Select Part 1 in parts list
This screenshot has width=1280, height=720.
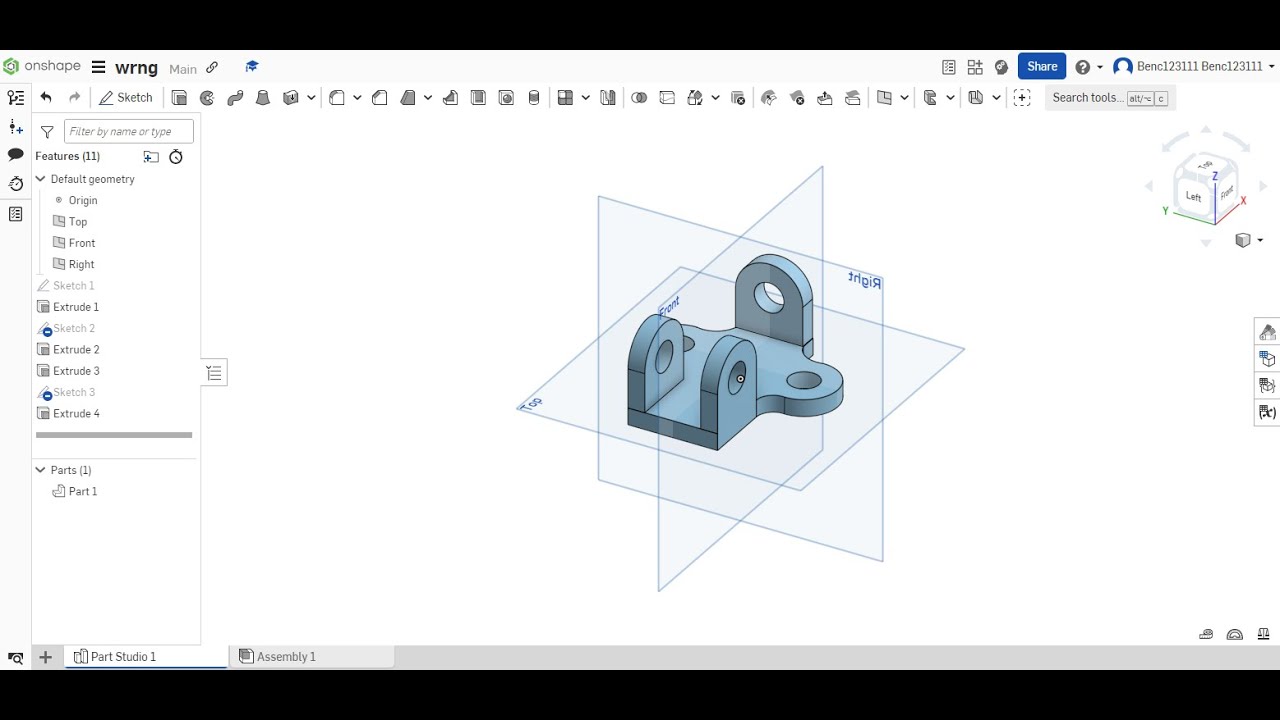click(83, 491)
